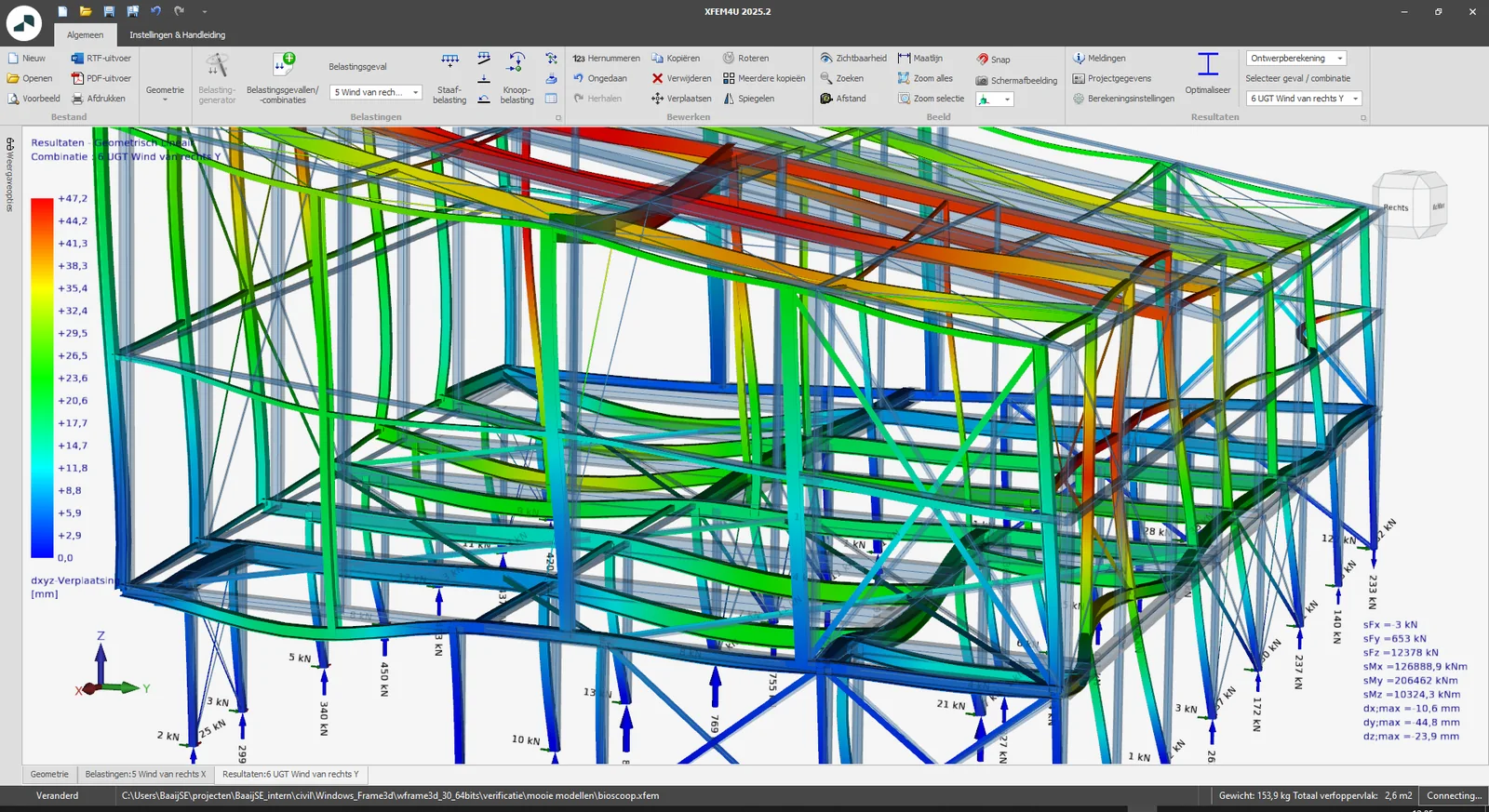Open Projectgegevens
Image resolution: width=1489 pixels, height=812 pixels.
pyautogui.click(x=1112, y=78)
